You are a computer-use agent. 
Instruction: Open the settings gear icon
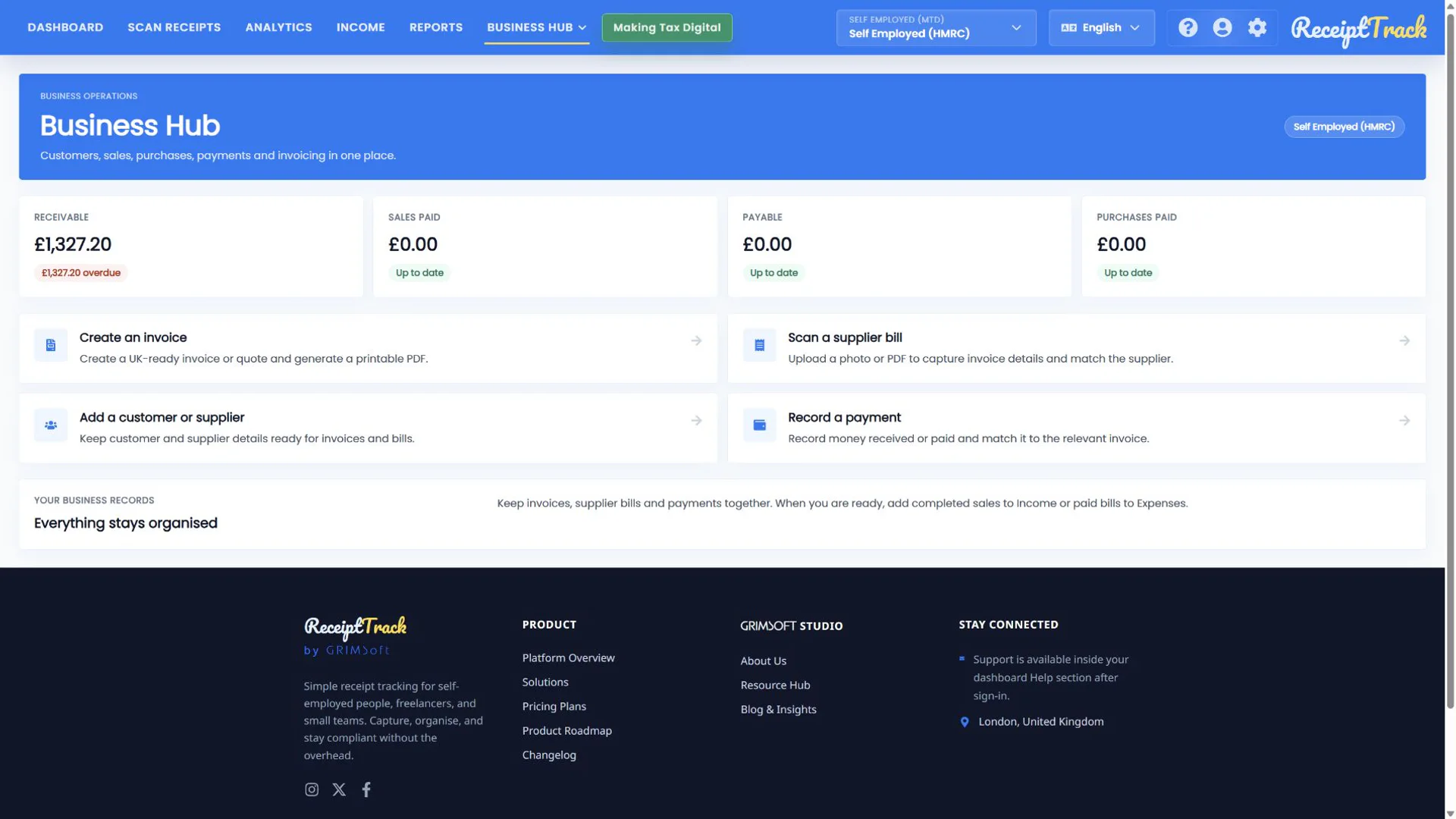(x=1257, y=28)
